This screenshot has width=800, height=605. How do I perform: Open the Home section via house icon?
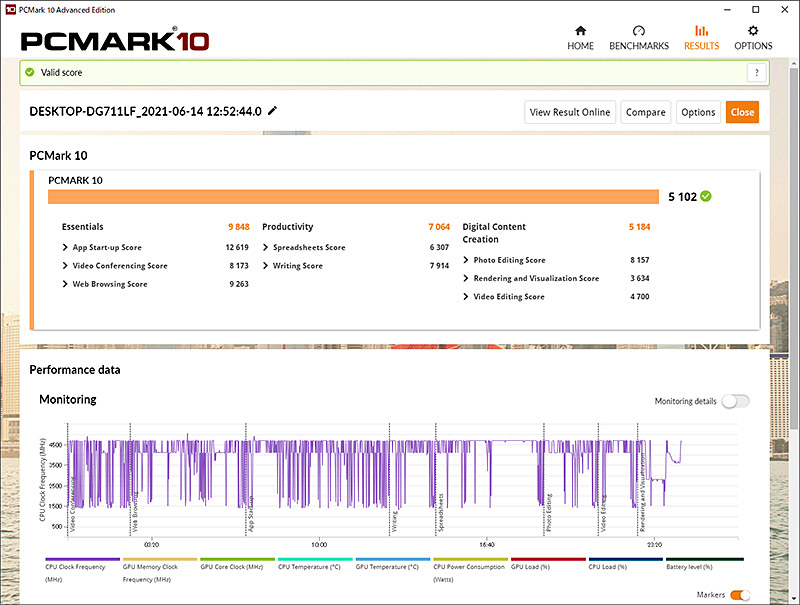(x=580, y=31)
